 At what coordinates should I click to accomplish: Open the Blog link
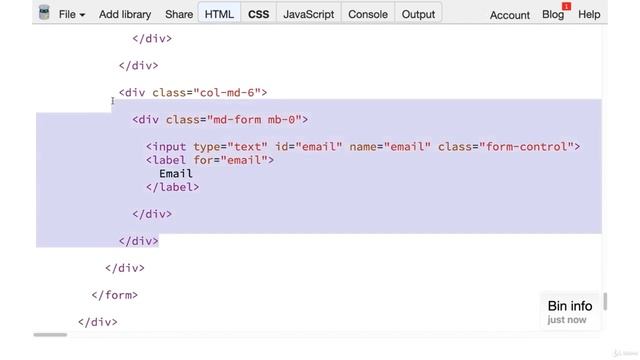pos(553,14)
